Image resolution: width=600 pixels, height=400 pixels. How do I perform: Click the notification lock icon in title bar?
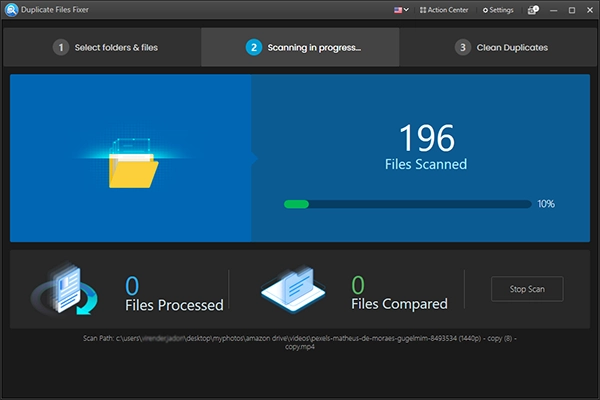[533, 10]
